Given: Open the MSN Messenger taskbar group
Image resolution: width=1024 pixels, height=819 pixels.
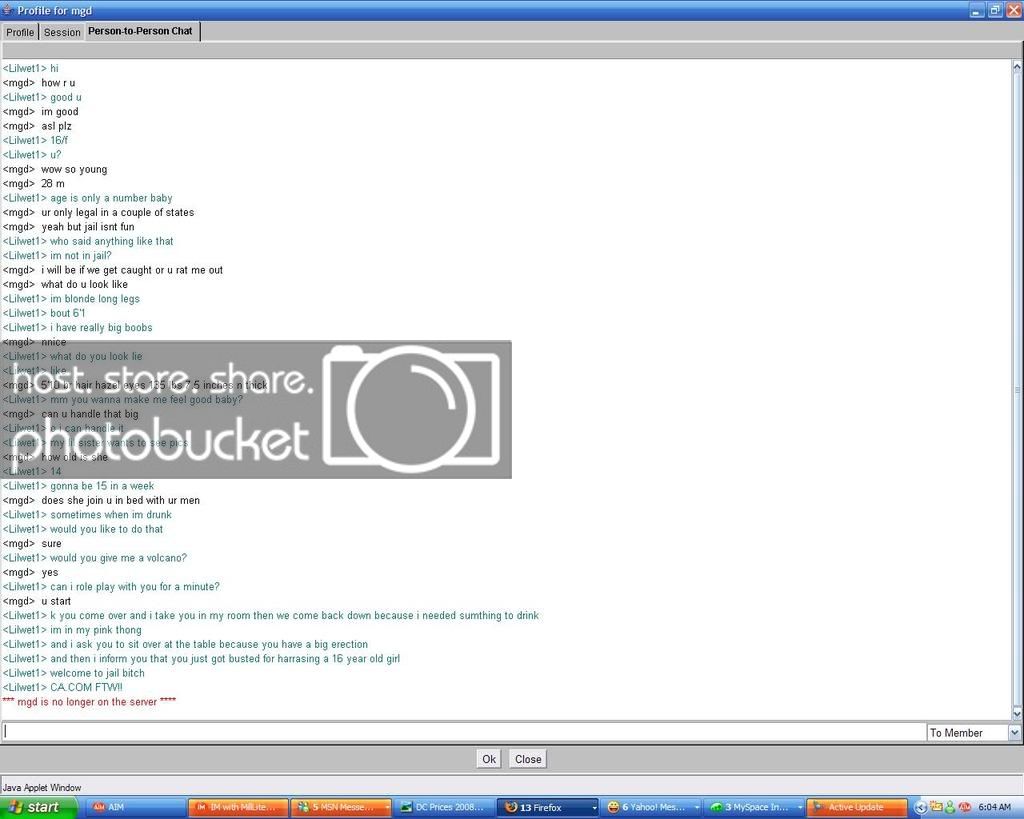Looking at the screenshot, I should (341, 807).
